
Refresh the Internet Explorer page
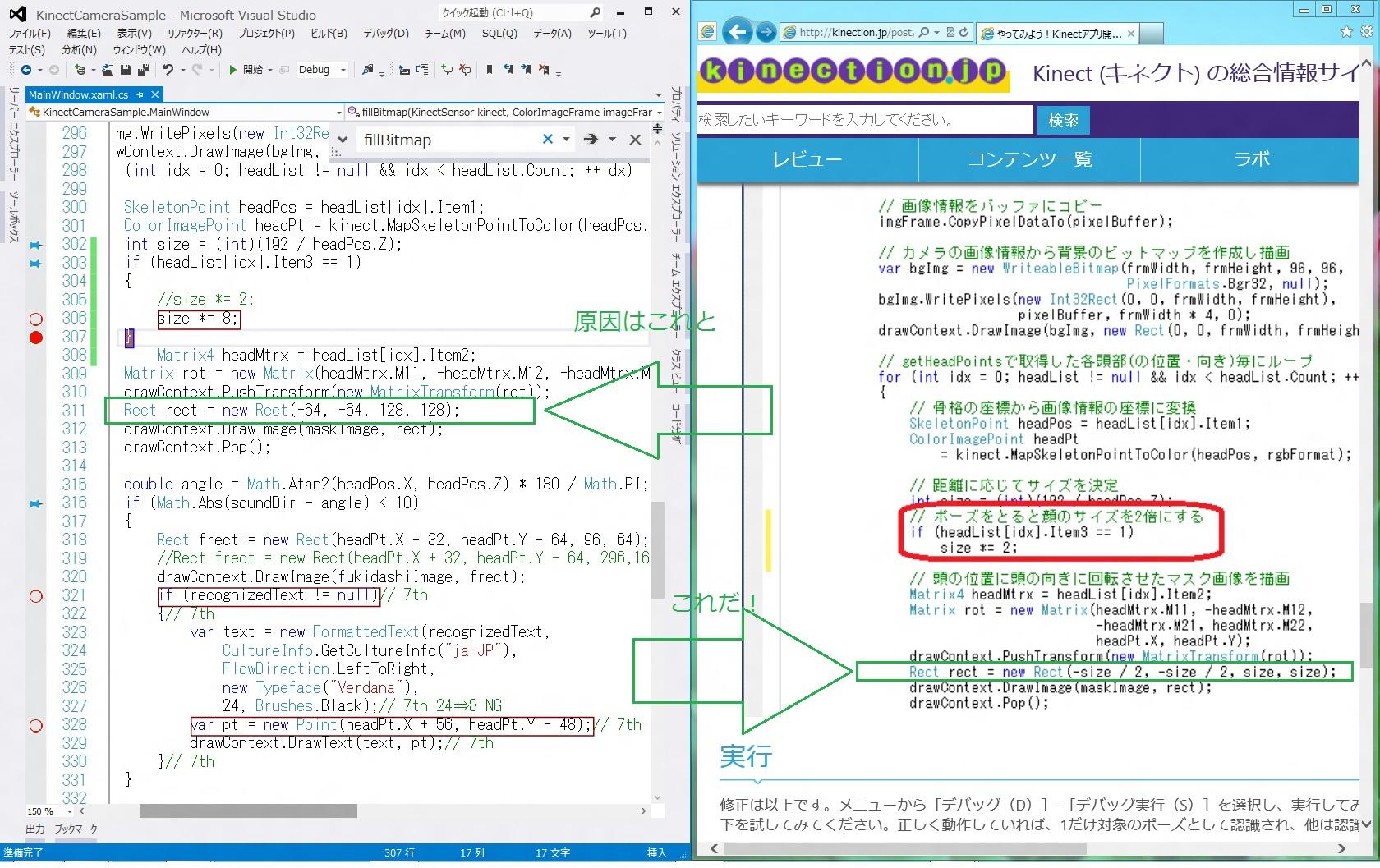coord(964,32)
